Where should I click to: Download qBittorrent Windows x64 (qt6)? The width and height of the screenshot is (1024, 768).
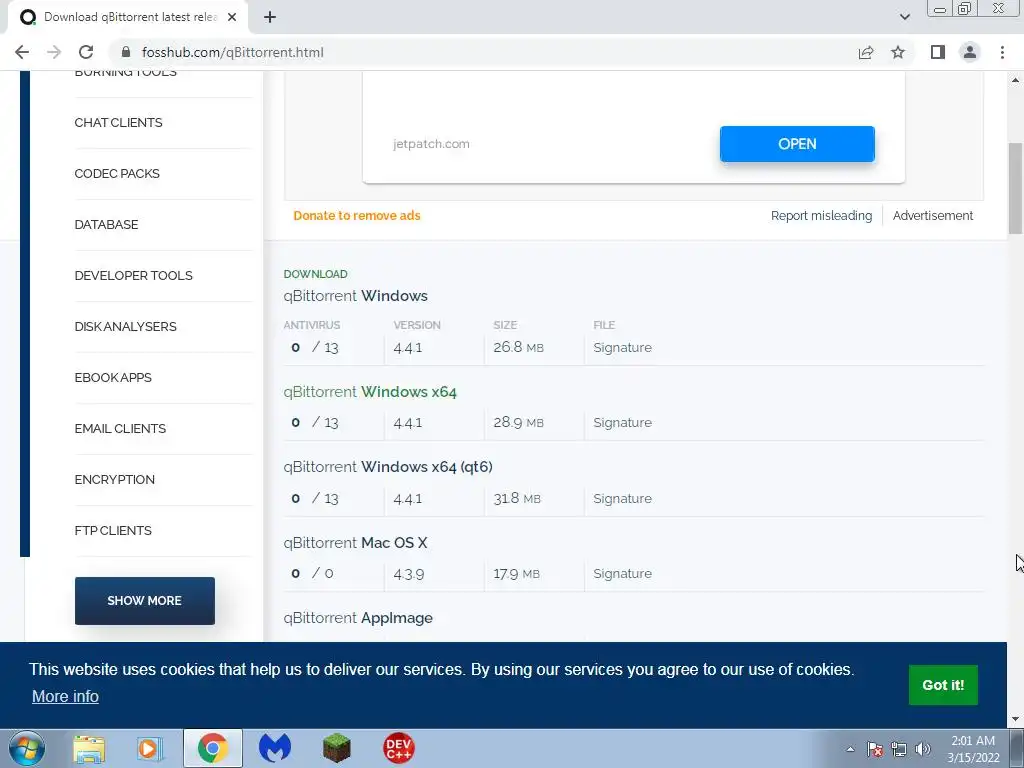(x=388, y=467)
